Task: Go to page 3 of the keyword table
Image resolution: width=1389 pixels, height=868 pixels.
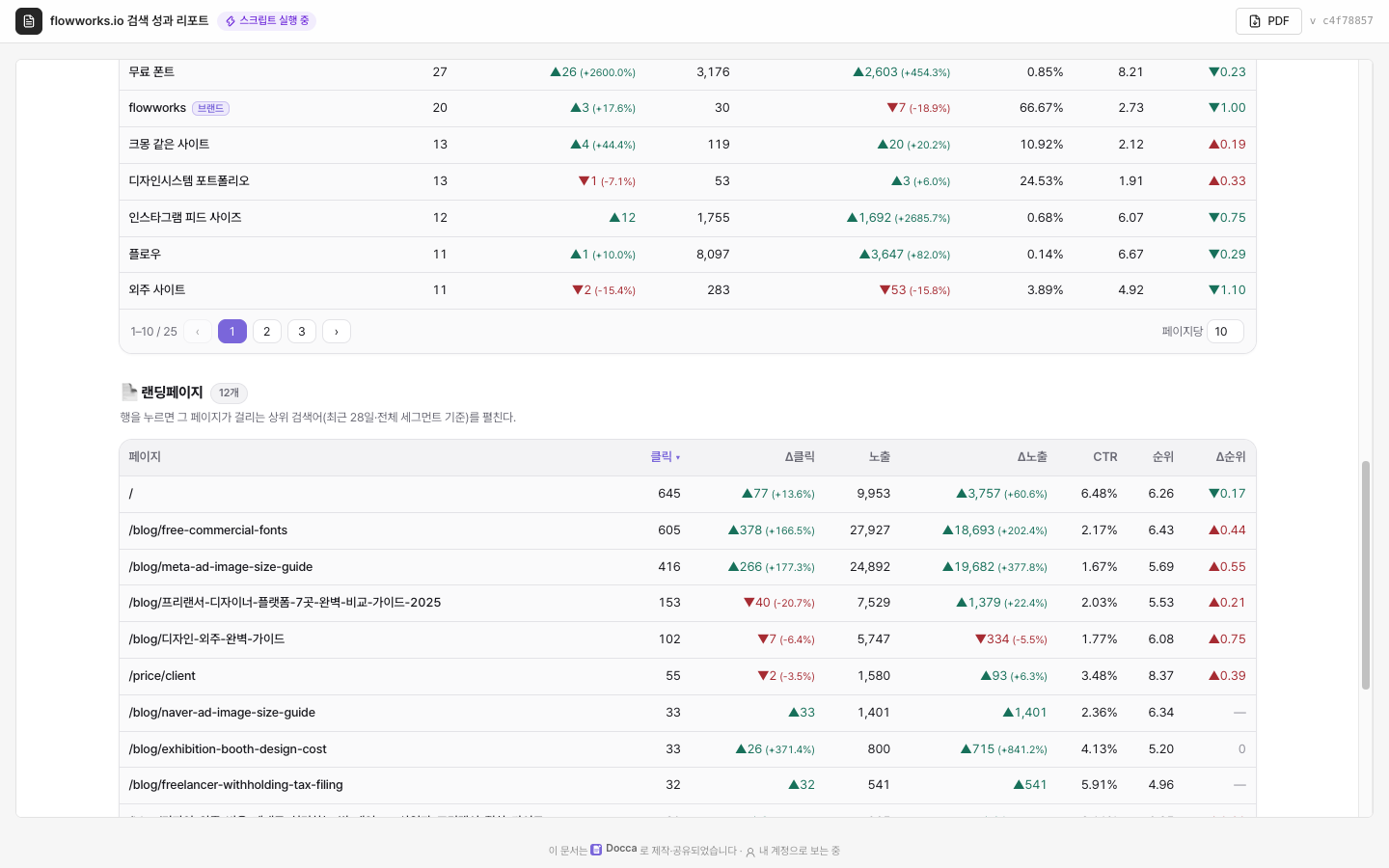Action: pos(302,332)
